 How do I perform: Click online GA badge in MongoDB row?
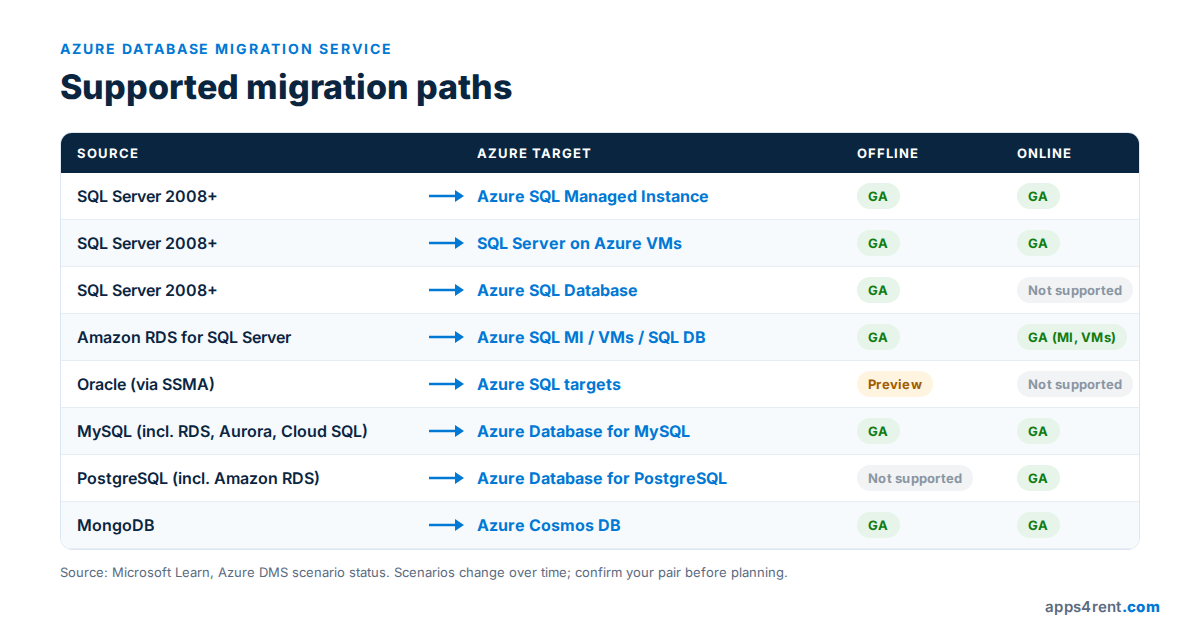pyautogui.click(x=1038, y=525)
